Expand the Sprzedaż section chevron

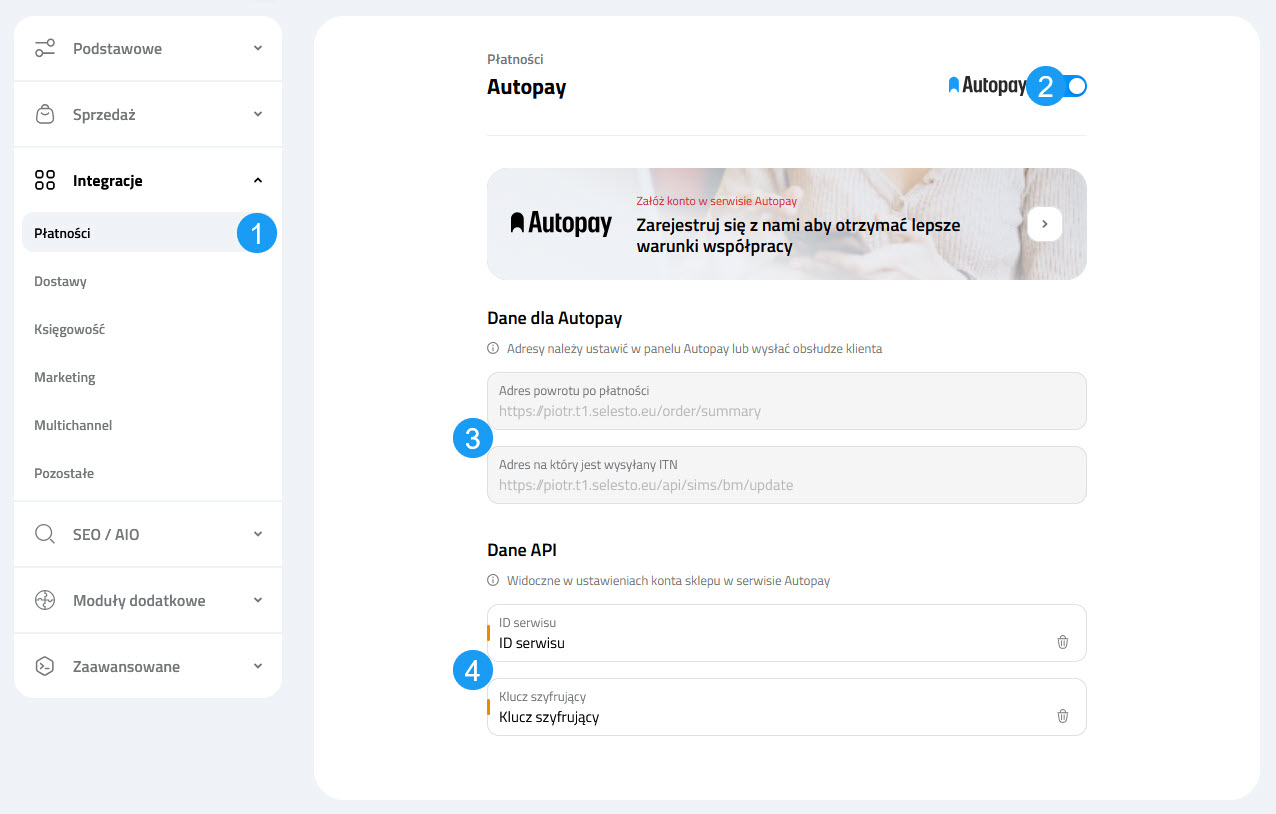point(258,115)
